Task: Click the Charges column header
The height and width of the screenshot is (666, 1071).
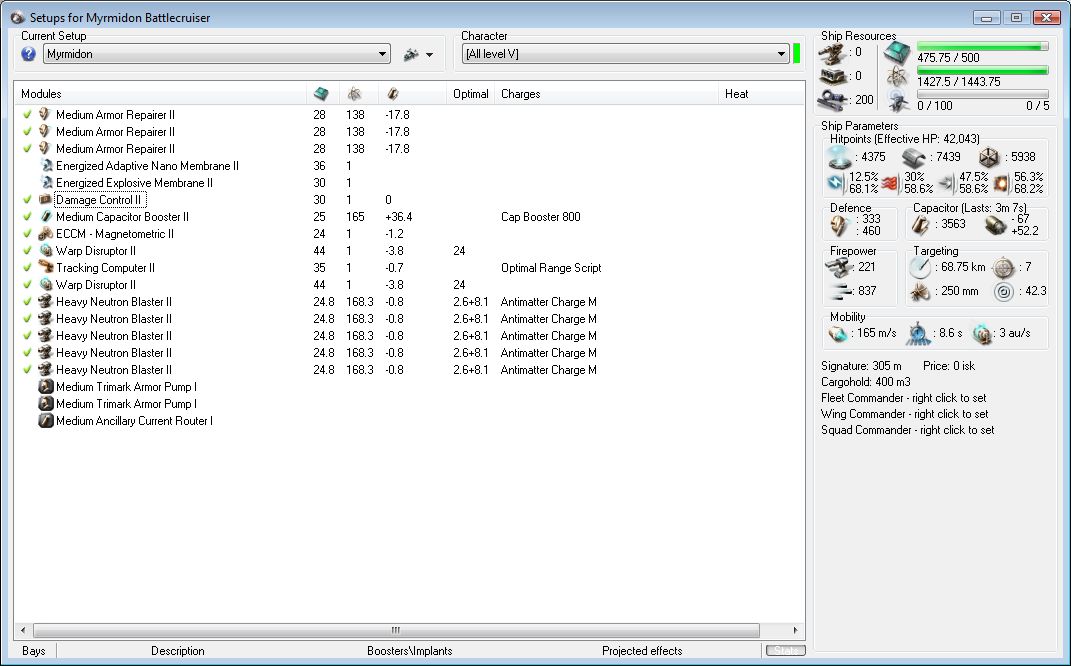Action: (x=607, y=94)
